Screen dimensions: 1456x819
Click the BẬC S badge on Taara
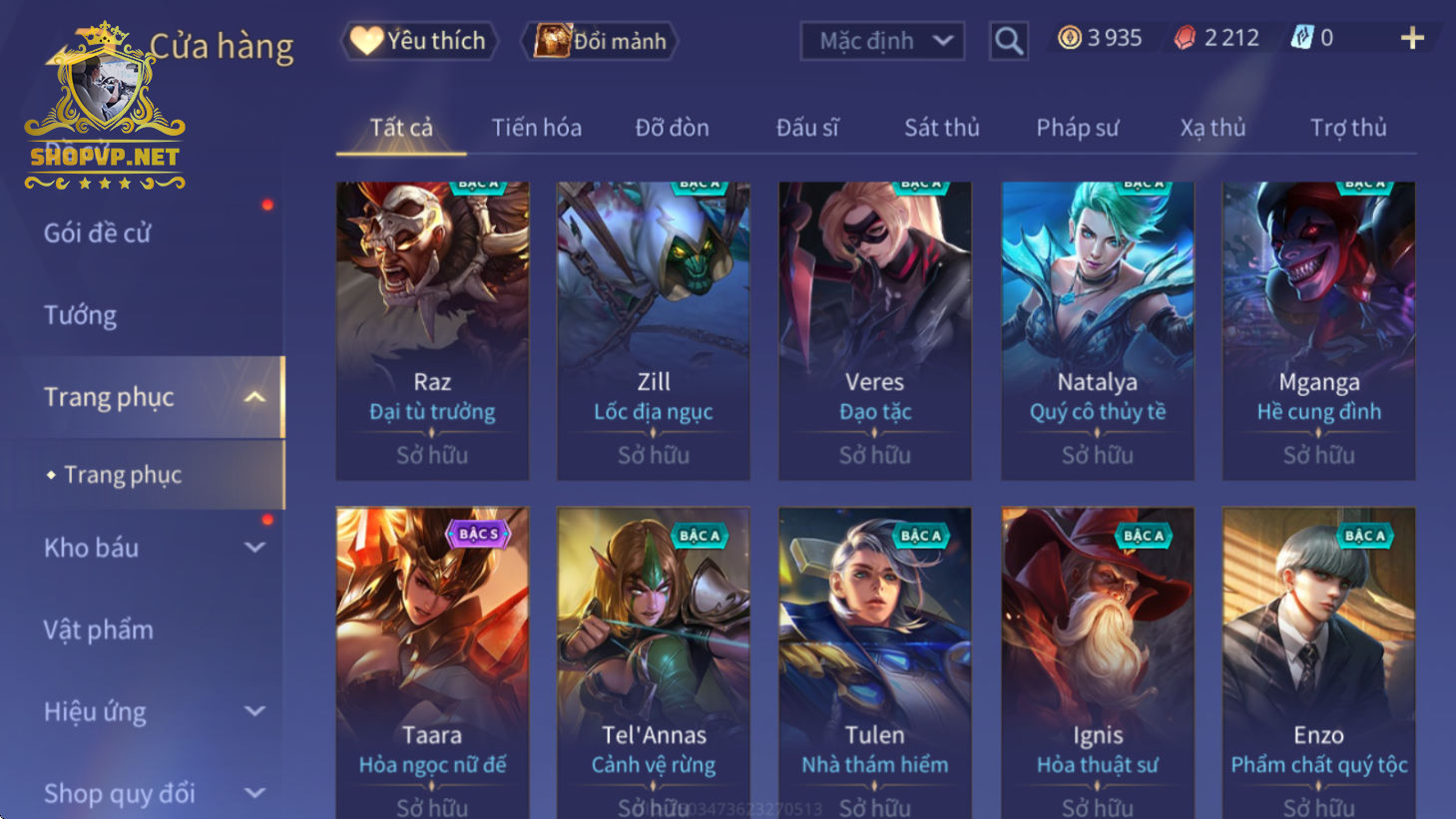478,535
